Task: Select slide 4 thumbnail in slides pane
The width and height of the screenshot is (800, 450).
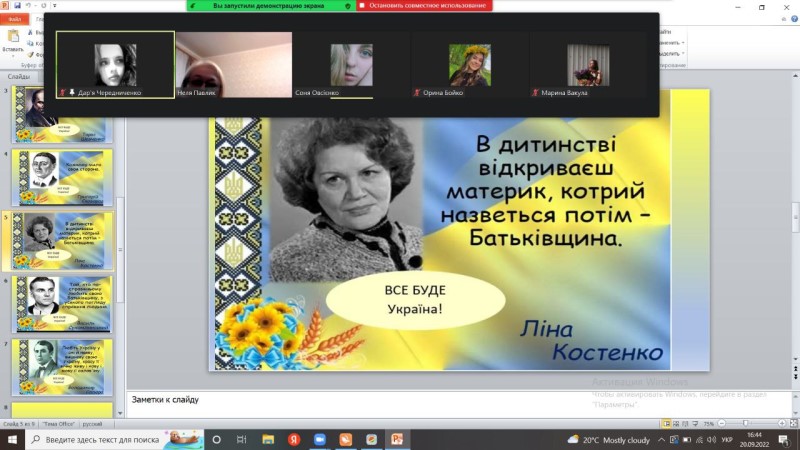Action: (62, 178)
